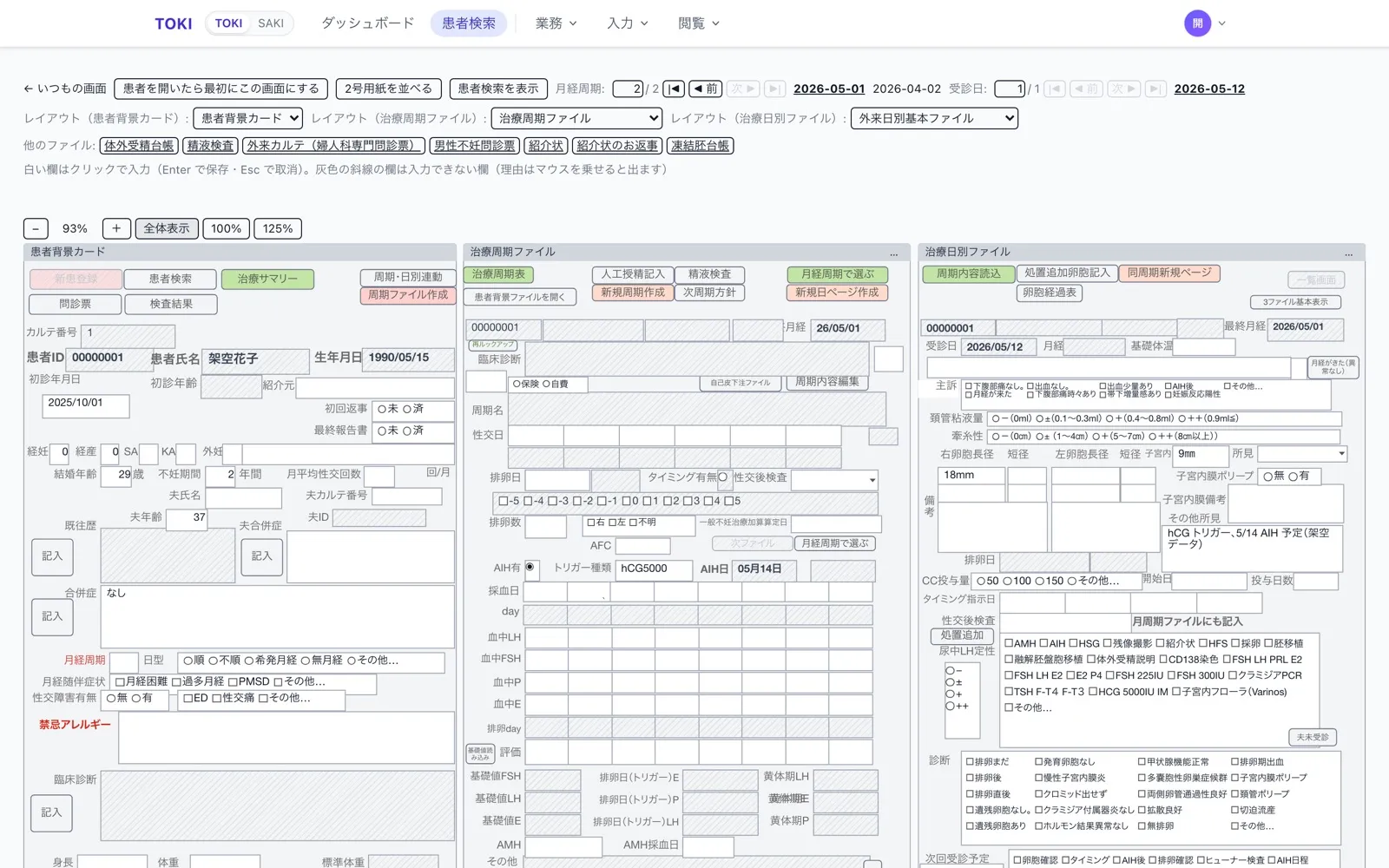Click the TOKI logo
1389x868 pixels.
(x=174, y=23)
